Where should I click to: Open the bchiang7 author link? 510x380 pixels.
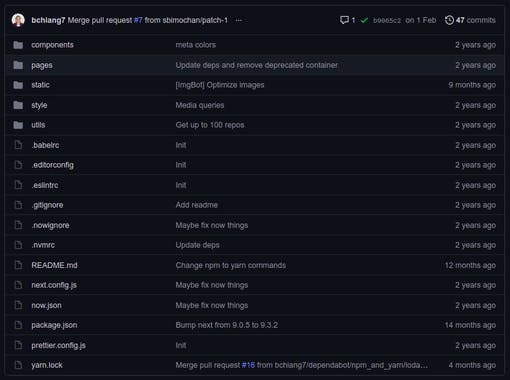tap(48, 20)
